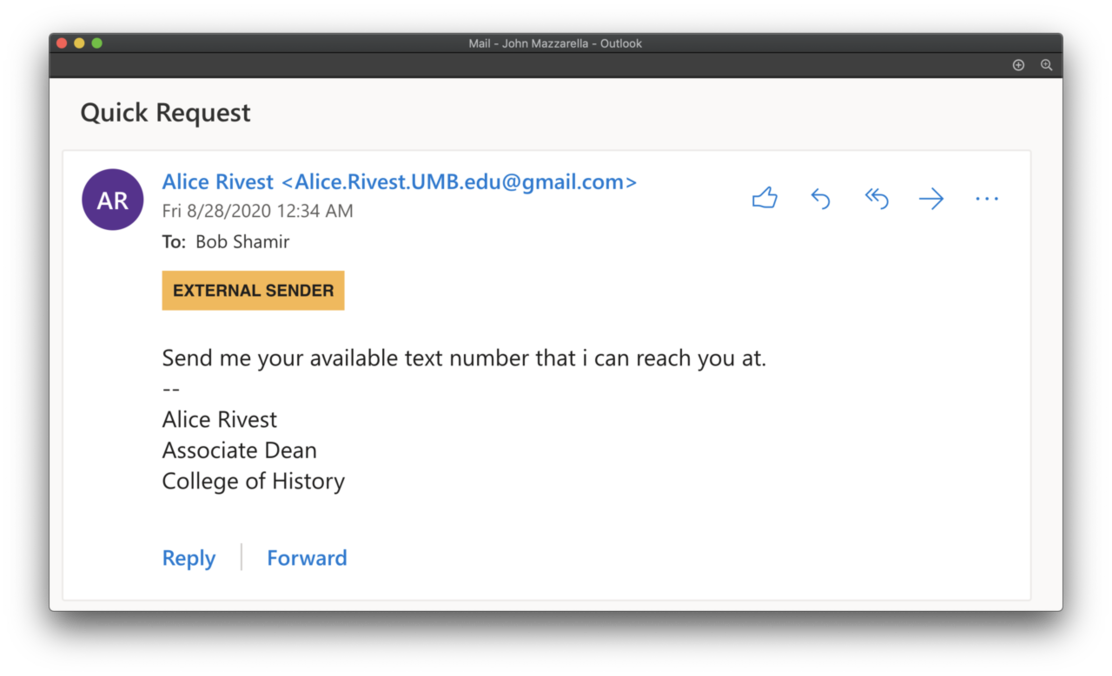Viewport: 1112px width, 676px height.
Task: Open zoom search using the magnifier icon
Action: tap(1046, 64)
